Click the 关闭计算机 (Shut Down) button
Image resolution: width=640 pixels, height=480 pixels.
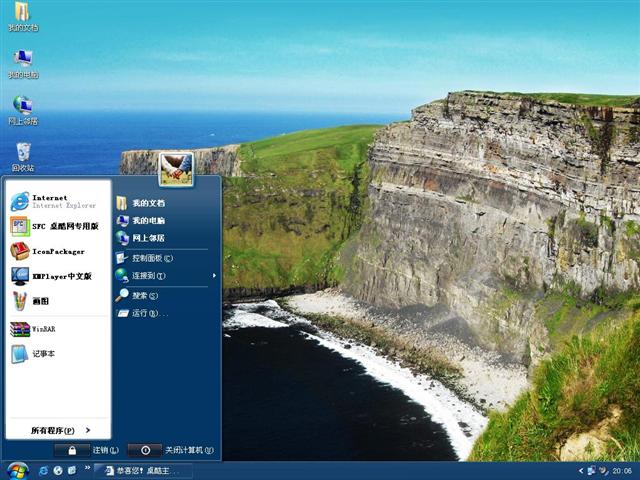(x=172, y=450)
